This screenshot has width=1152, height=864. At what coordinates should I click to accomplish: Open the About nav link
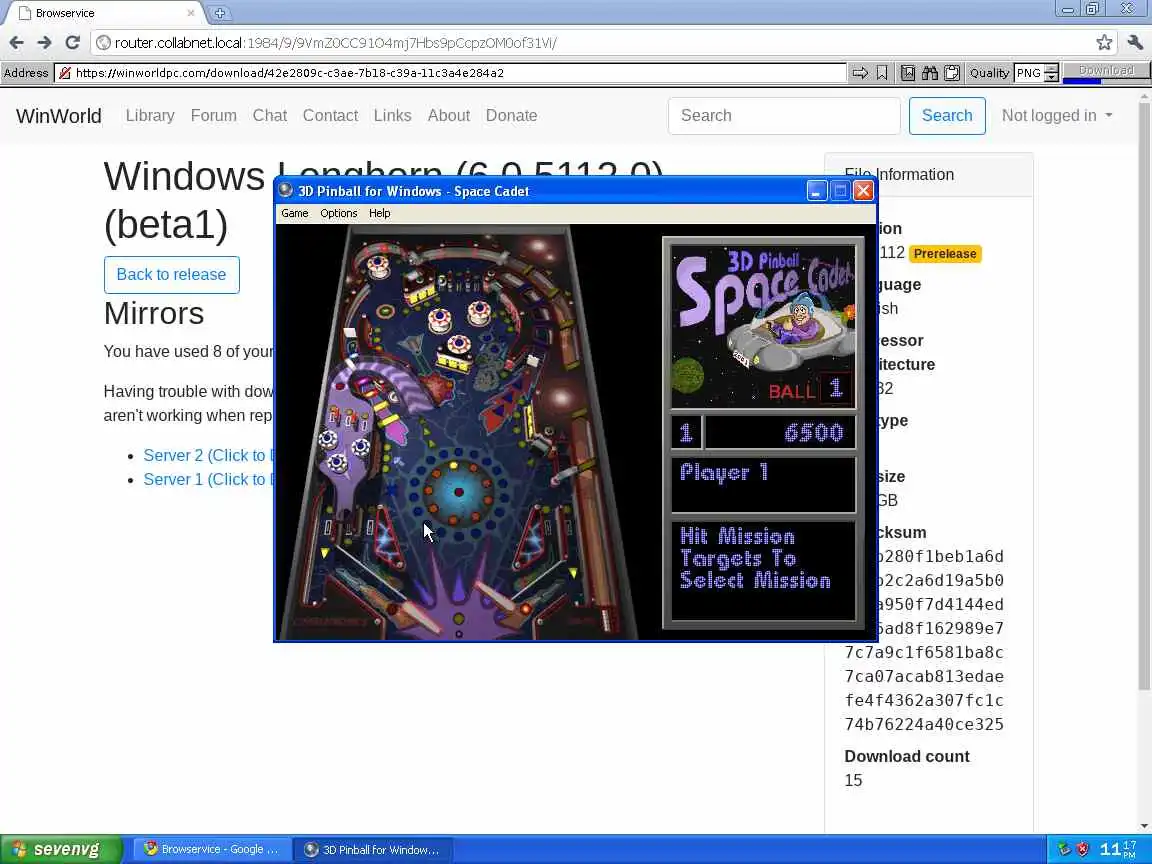[x=449, y=115]
